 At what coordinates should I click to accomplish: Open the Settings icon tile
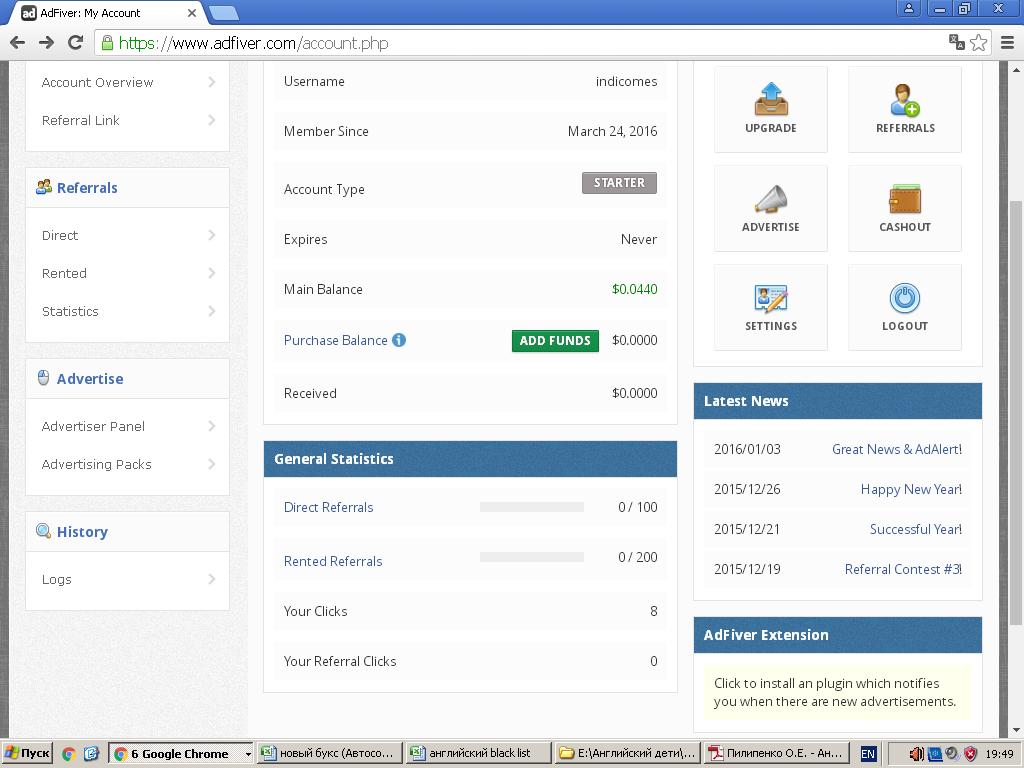[x=771, y=308]
